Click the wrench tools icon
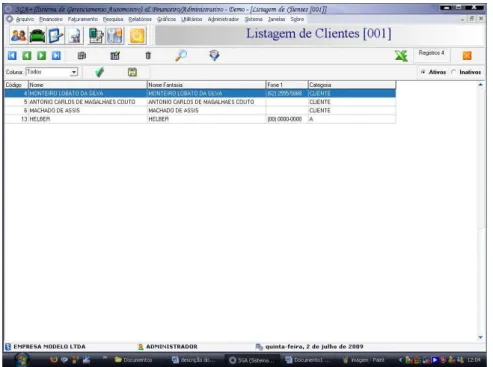This screenshot has width=493, height=367. [x=115, y=36]
